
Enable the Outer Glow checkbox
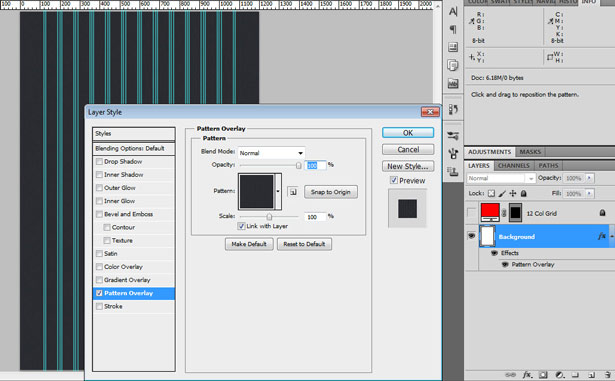point(99,188)
